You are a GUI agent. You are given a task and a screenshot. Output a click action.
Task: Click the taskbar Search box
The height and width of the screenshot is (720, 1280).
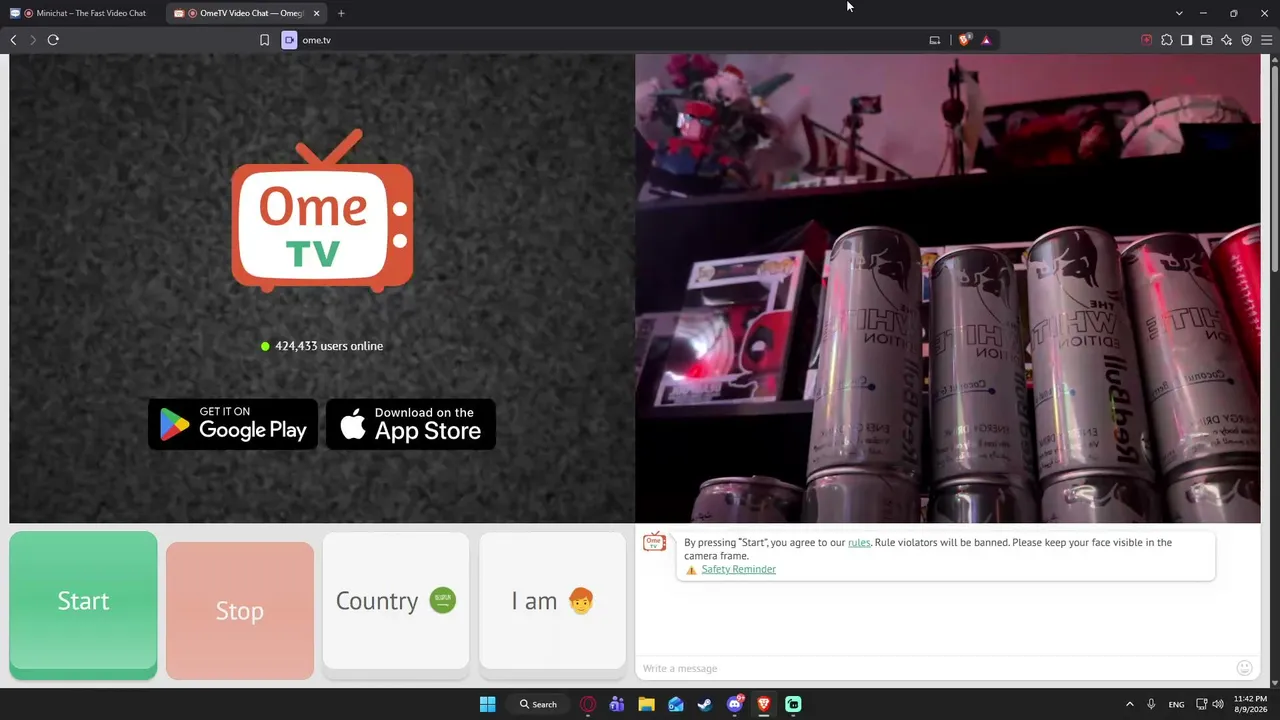tap(538, 704)
